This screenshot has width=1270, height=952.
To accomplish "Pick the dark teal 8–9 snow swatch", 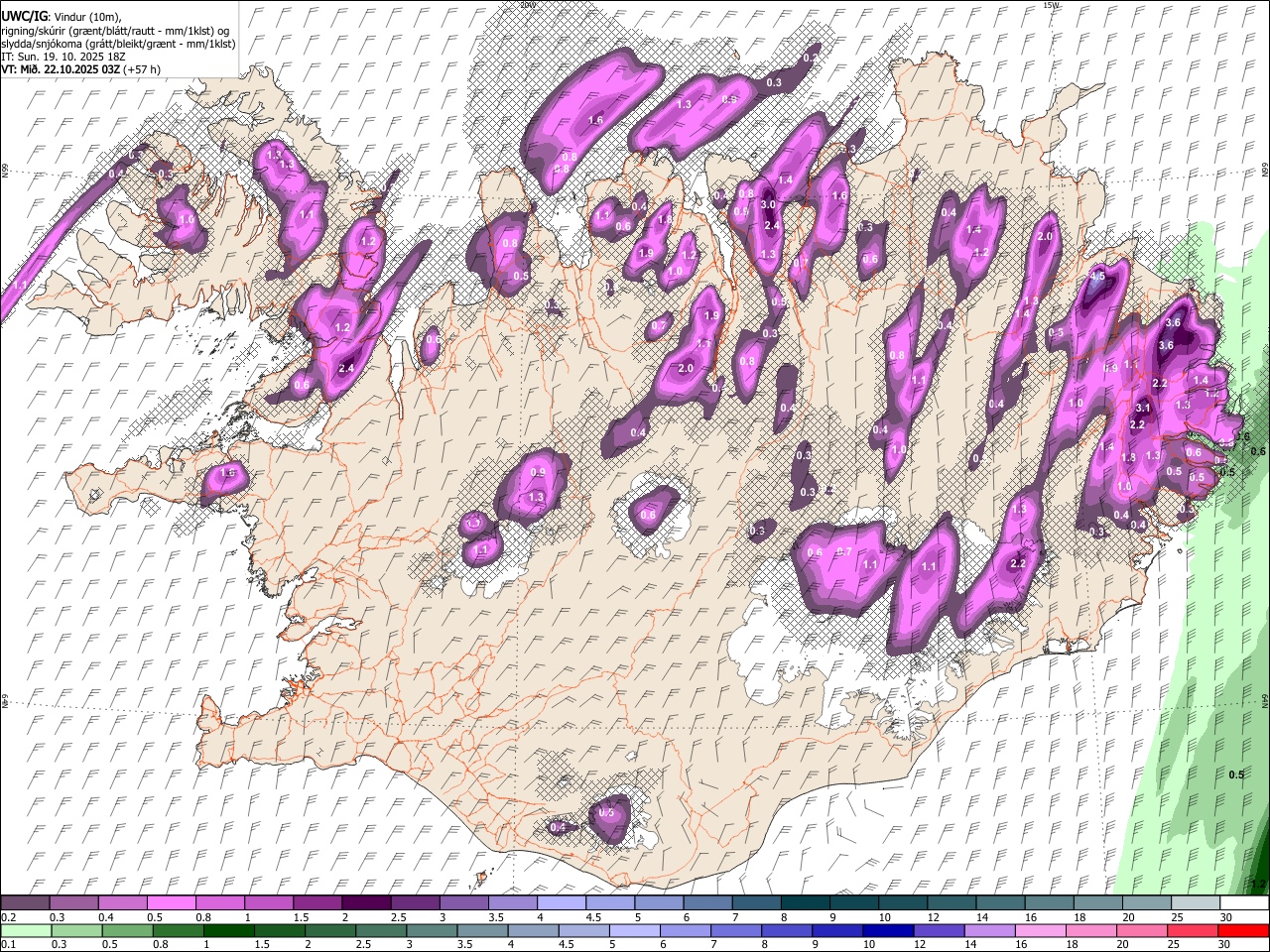I will tap(804, 903).
